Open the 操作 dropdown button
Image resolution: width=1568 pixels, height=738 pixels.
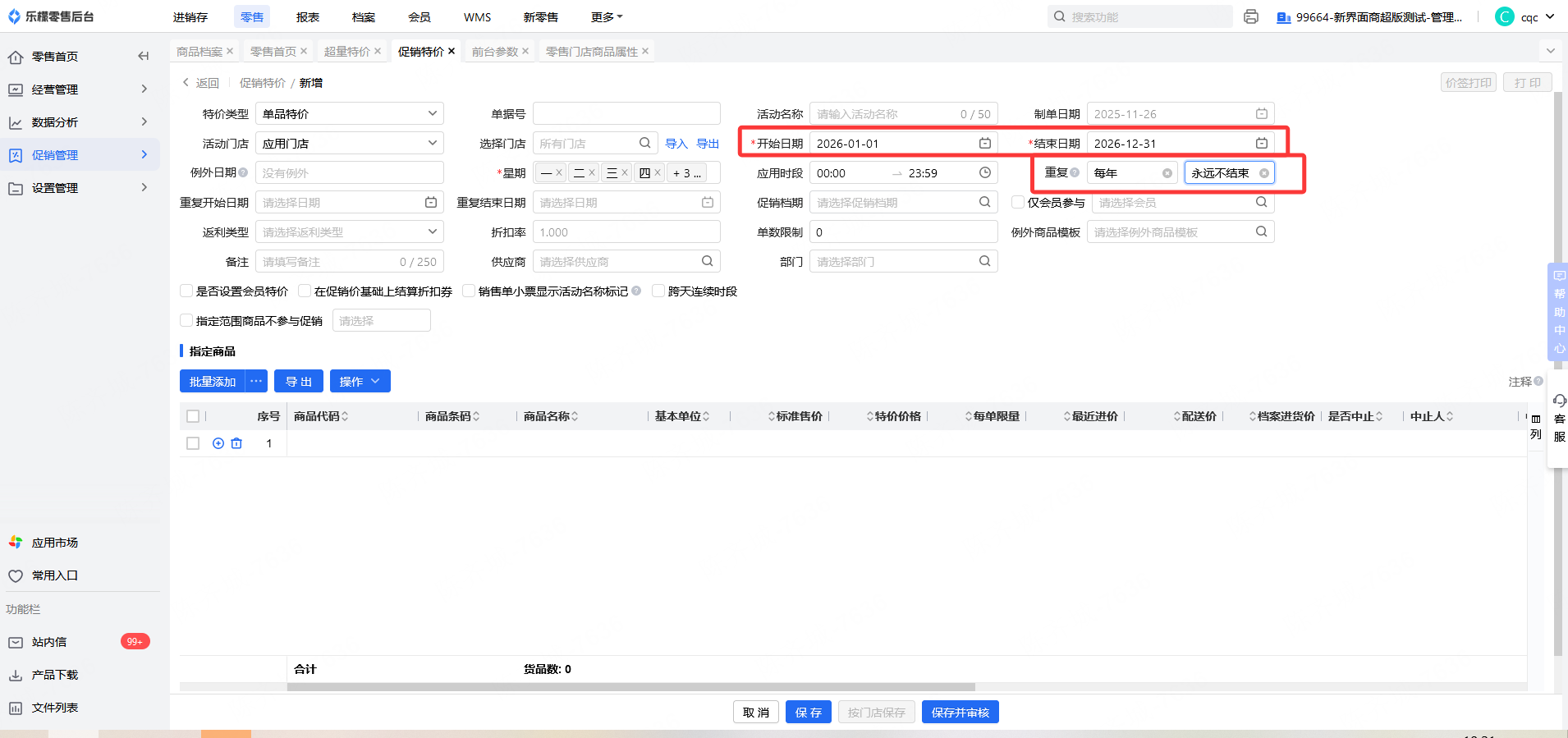pos(360,382)
